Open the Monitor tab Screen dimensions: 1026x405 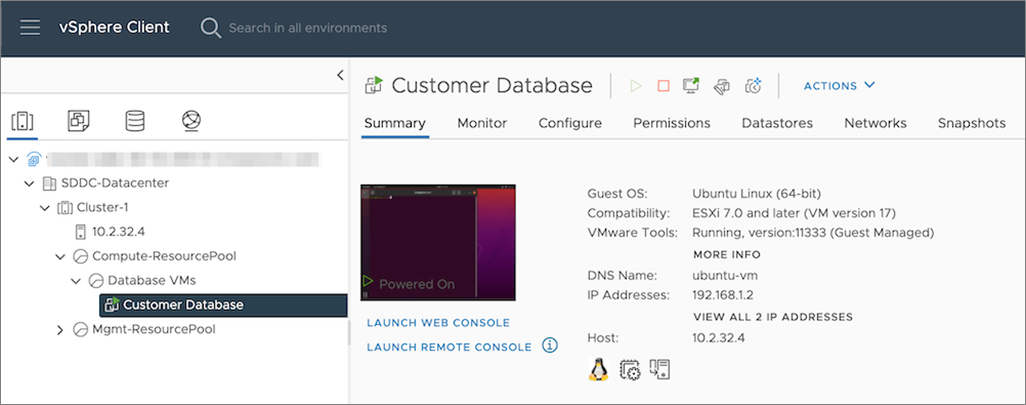coord(482,123)
